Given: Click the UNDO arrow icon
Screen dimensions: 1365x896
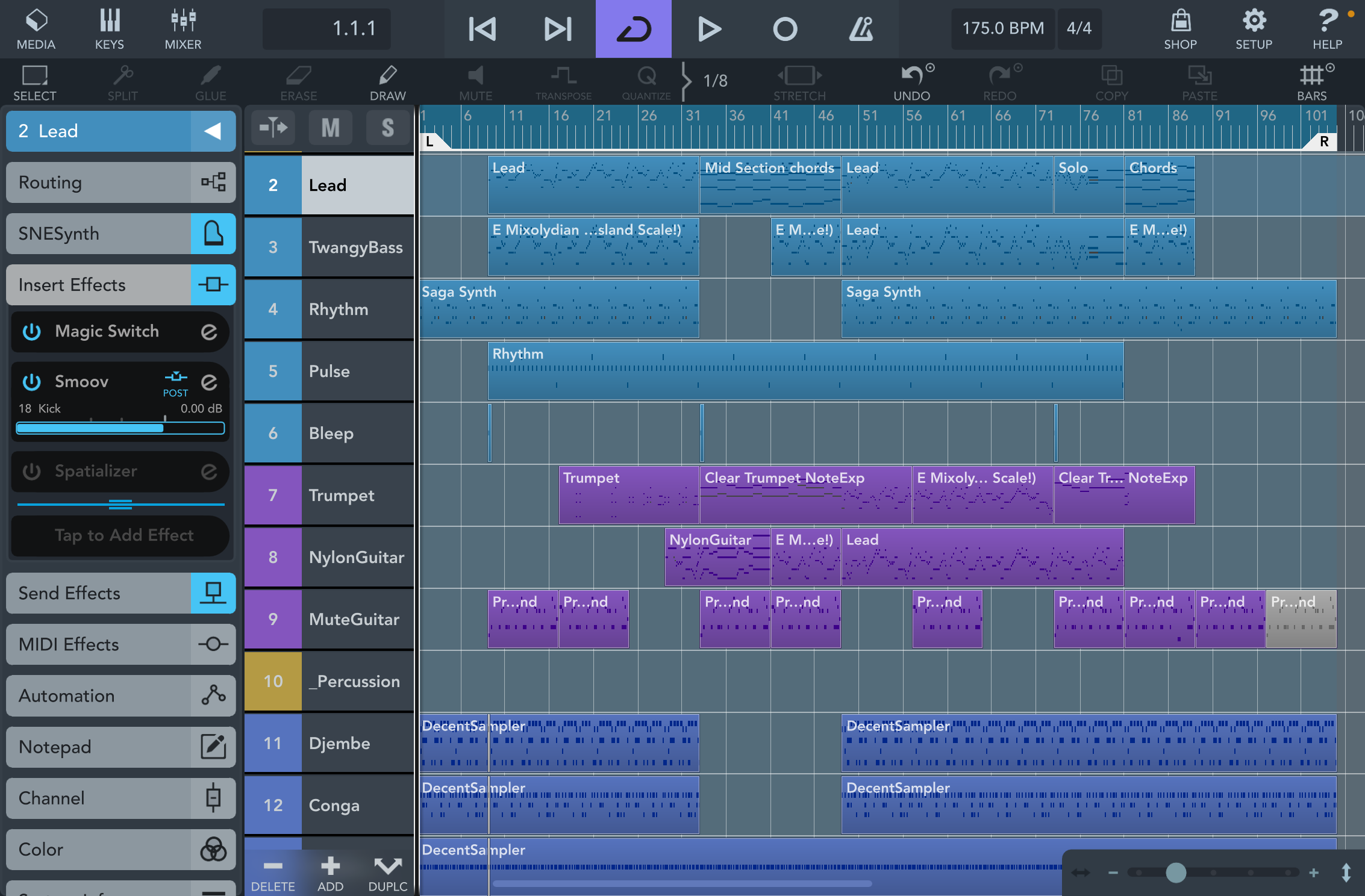Looking at the screenshot, I should 911,76.
